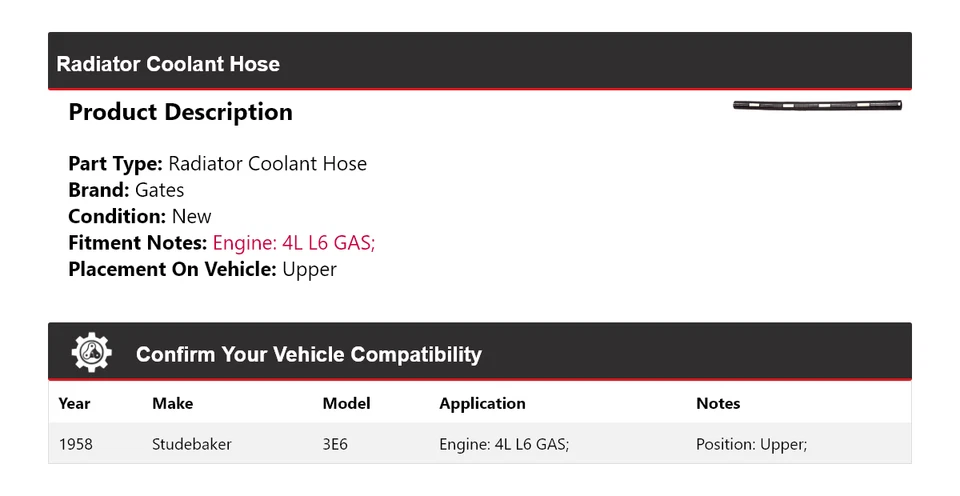Click the Make column header
This screenshot has height=496, width=960.
(172, 403)
